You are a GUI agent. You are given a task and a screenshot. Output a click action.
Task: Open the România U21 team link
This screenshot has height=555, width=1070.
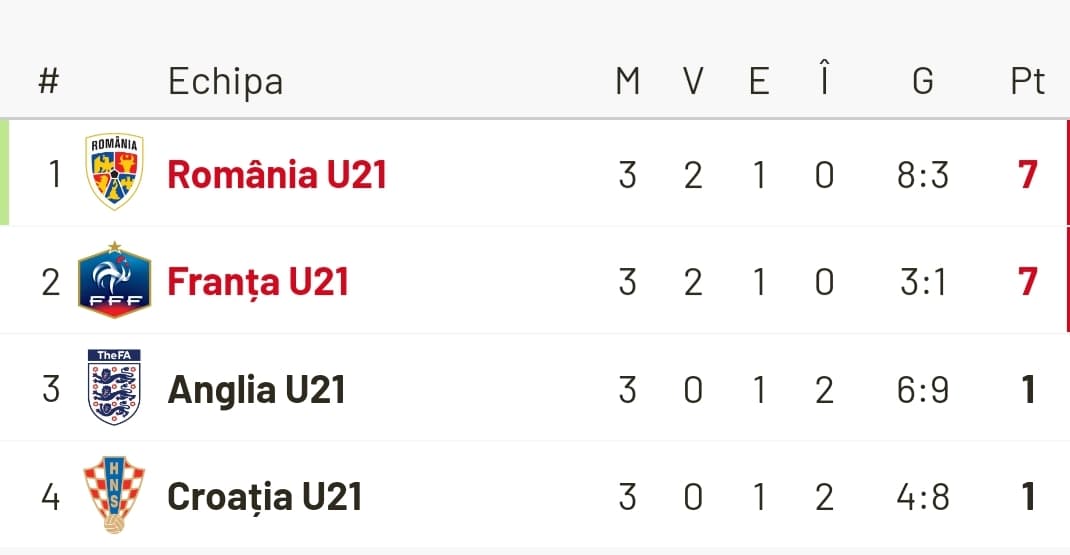[277, 175]
